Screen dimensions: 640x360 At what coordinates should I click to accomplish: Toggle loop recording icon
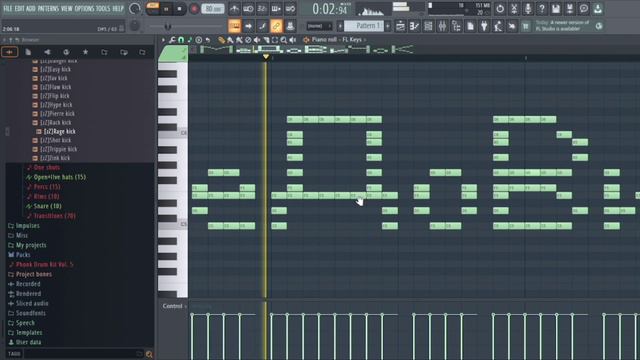(x=290, y=9)
